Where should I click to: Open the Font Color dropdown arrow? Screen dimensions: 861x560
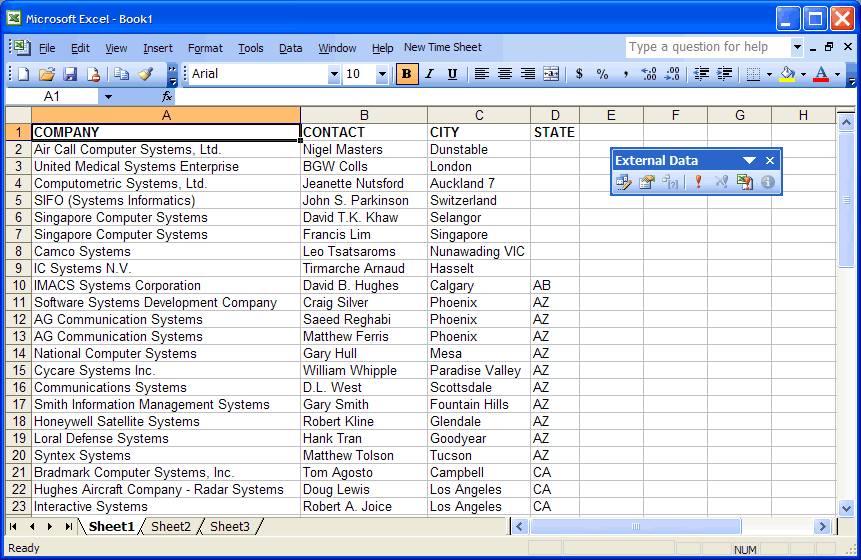tap(837, 74)
